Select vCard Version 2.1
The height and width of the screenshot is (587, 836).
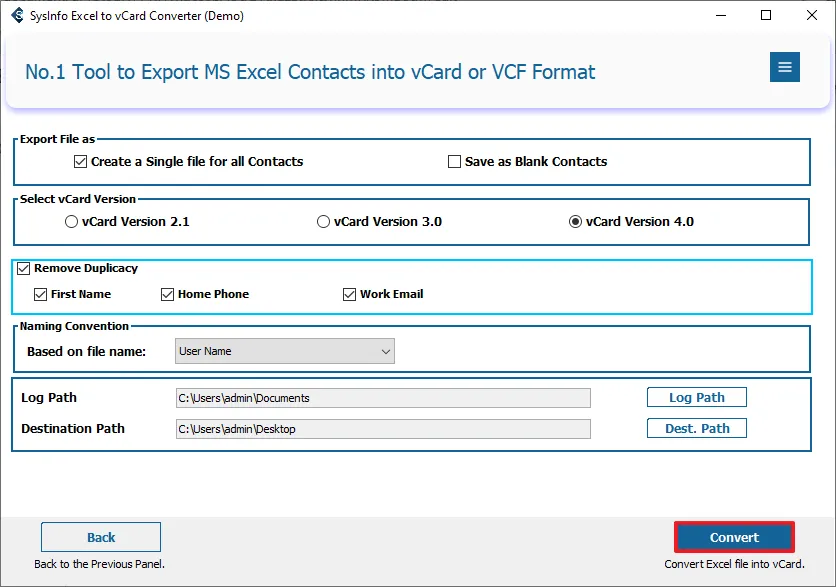click(71, 222)
